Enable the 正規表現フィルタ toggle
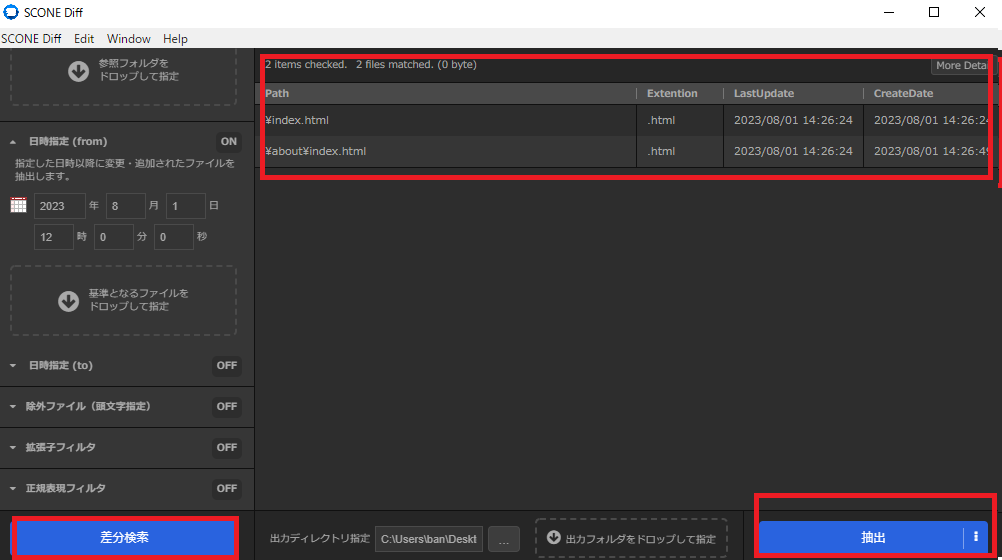The image size is (1002, 560). click(x=227, y=488)
